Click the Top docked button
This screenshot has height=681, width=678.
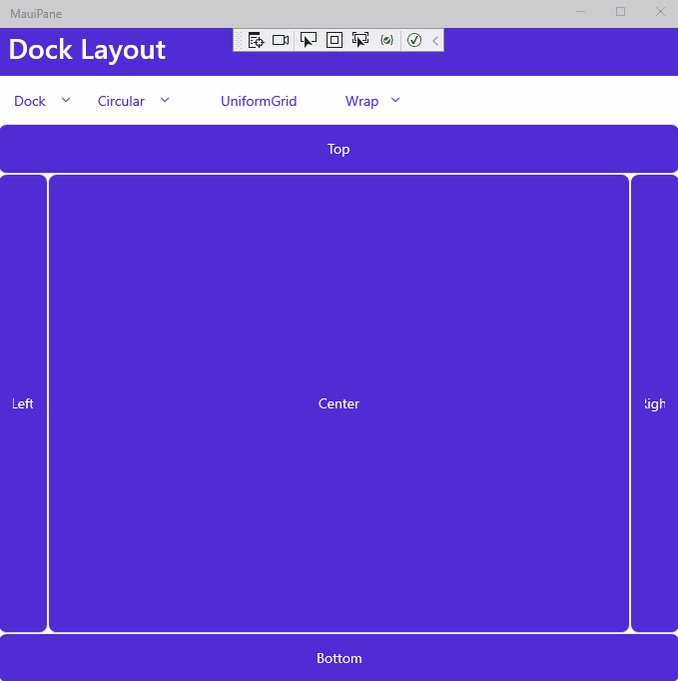[339, 149]
